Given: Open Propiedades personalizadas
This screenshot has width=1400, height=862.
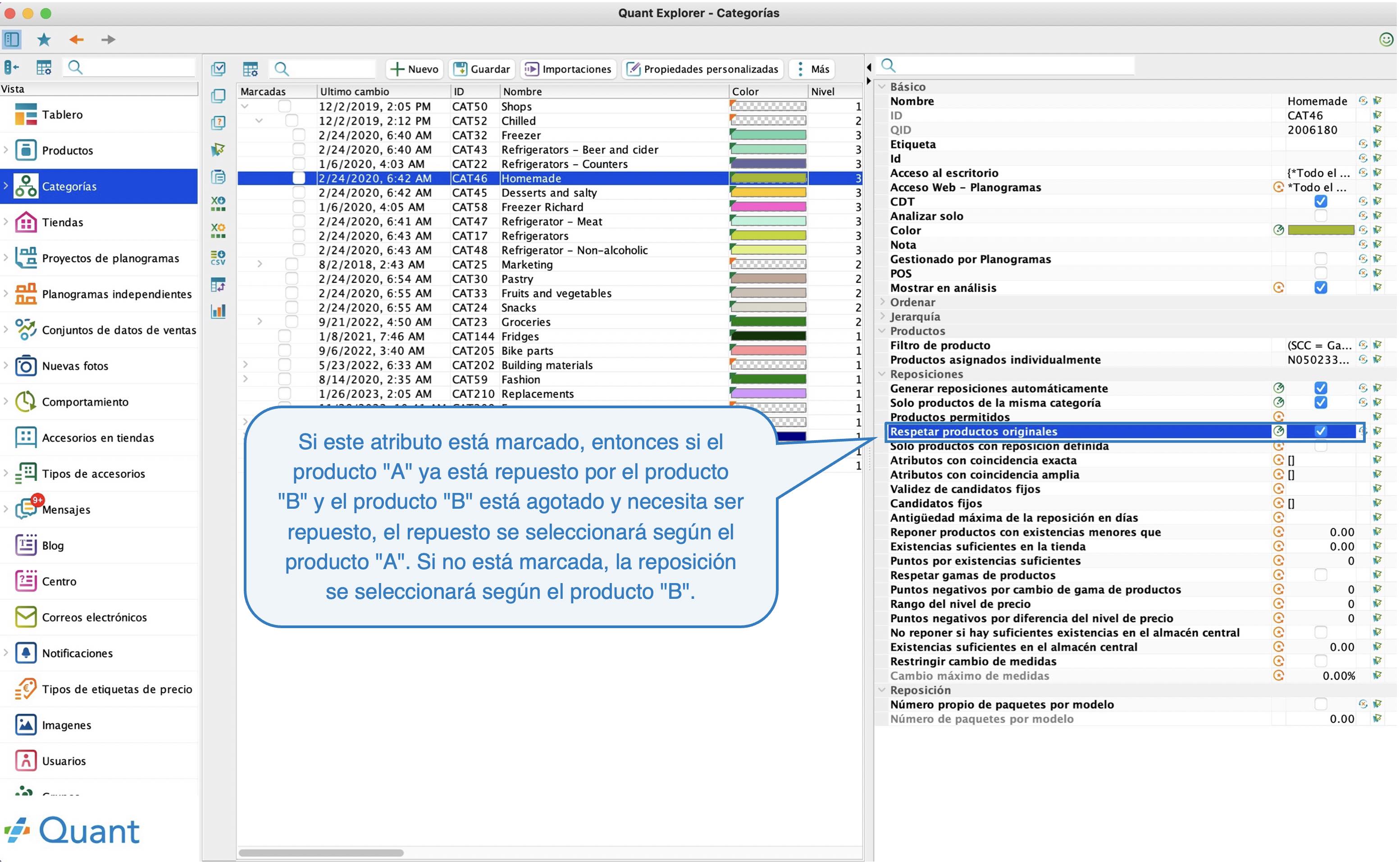Looking at the screenshot, I should tap(702, 69).
